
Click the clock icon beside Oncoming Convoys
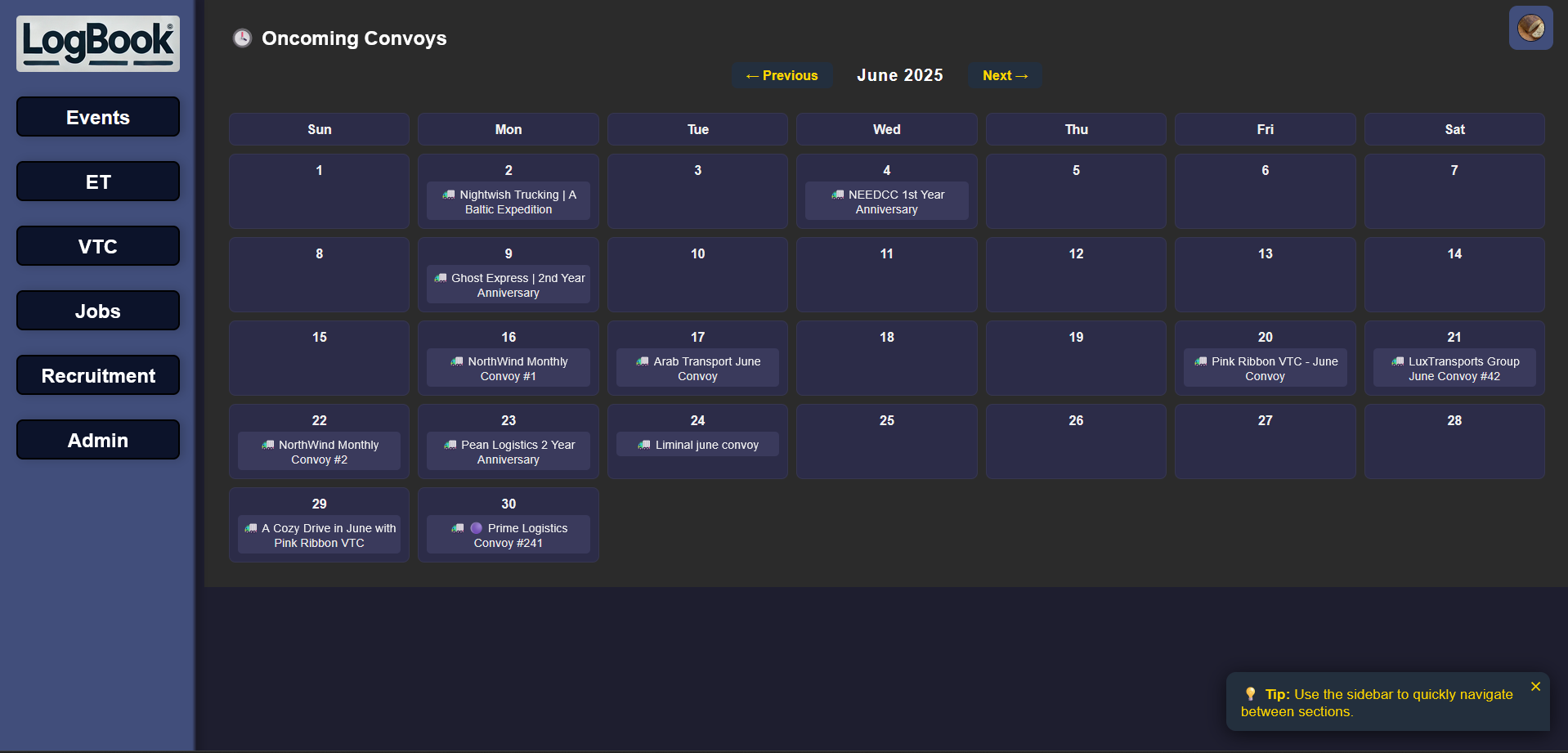click(x=242, y=38)
